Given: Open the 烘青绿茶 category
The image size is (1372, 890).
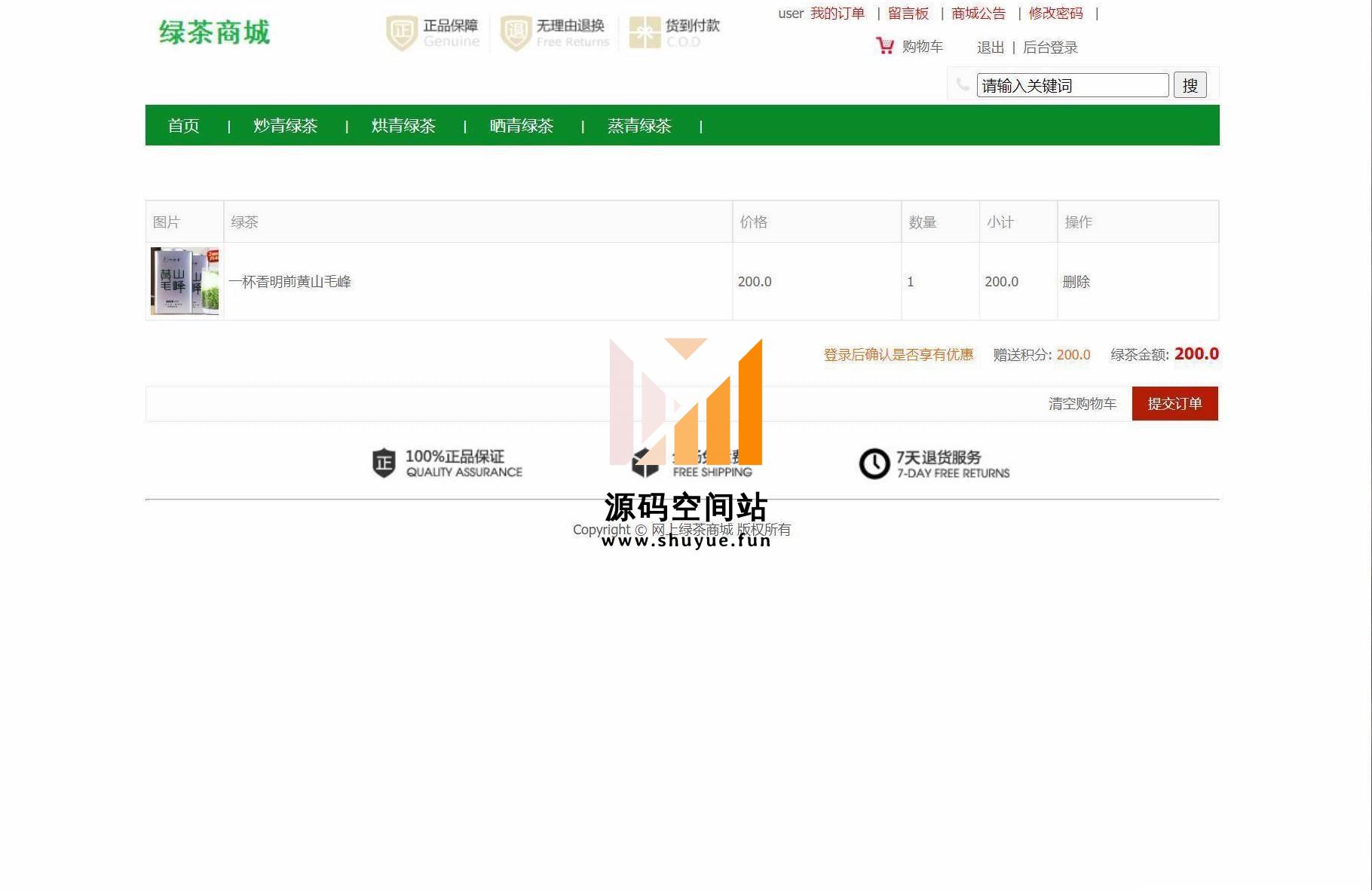Looking at the screenshot, I should pos(404,126).
